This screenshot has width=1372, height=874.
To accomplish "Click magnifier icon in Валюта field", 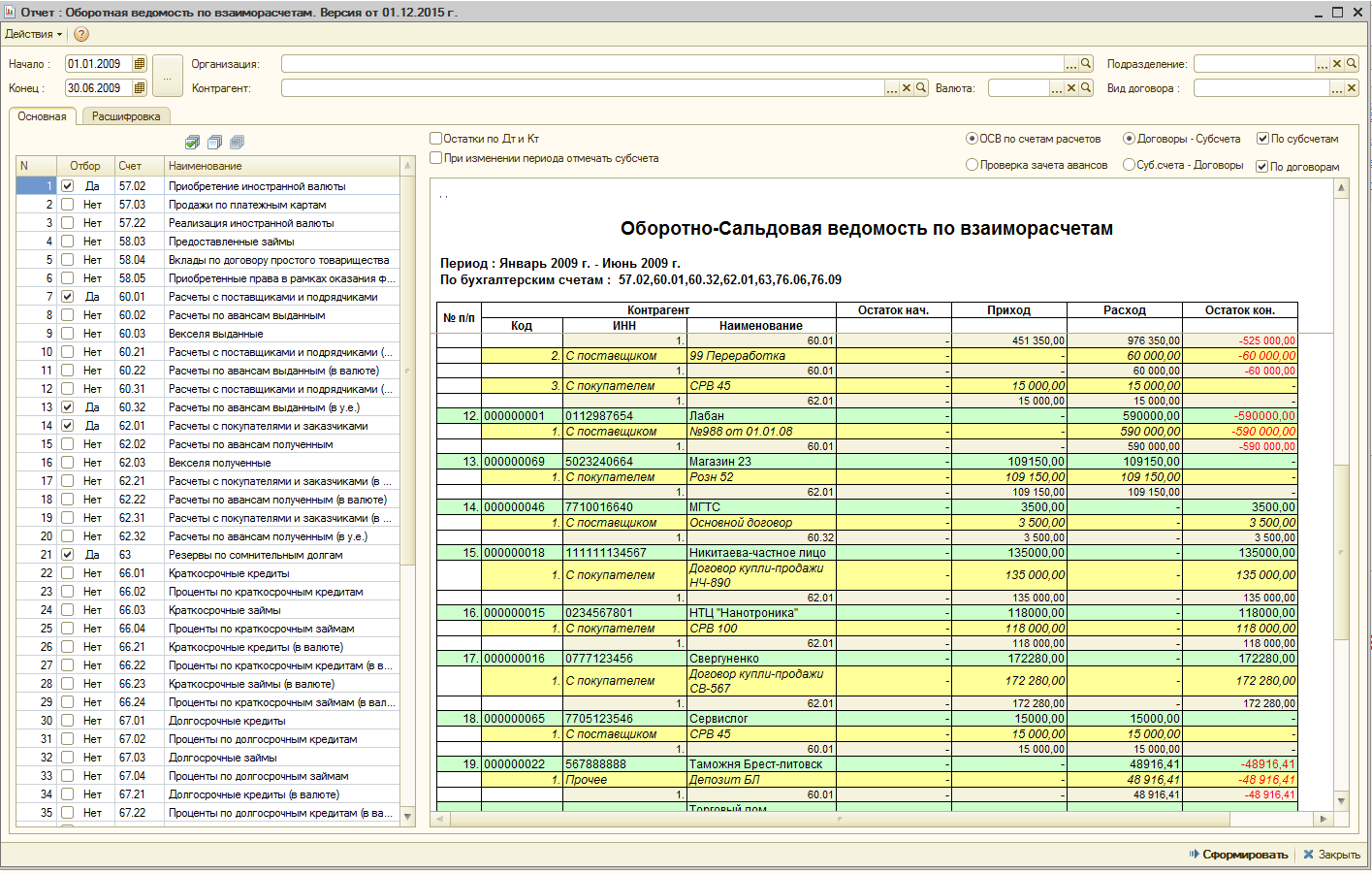I will point(1086,88).
